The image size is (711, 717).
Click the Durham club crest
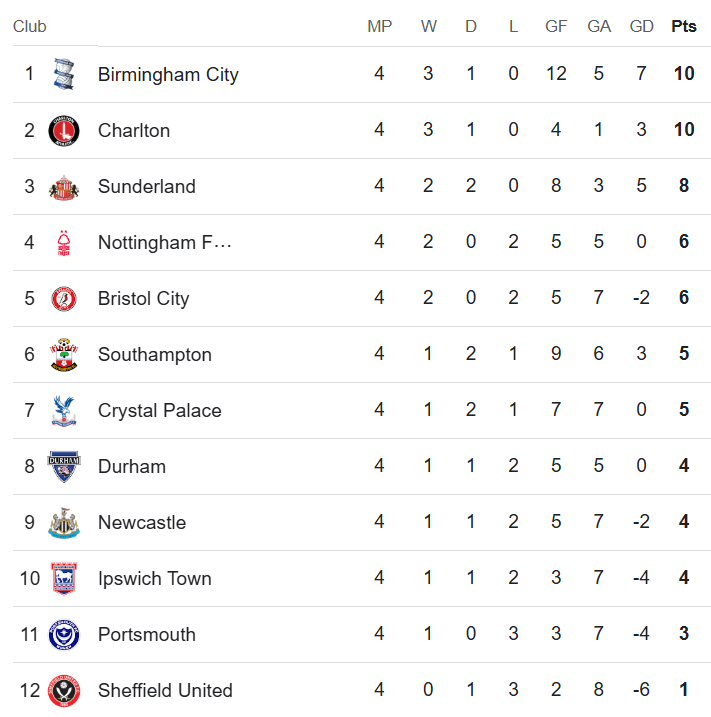click(x=64, y=466)
